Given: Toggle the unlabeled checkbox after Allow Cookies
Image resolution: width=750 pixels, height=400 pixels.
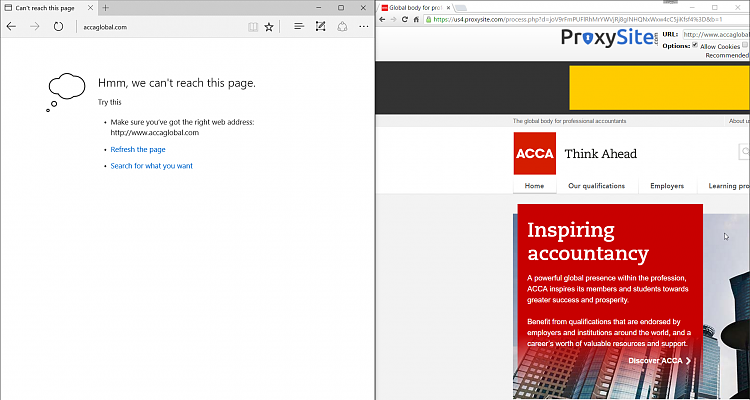Looking at the screenshot, I should pos(745,45).
